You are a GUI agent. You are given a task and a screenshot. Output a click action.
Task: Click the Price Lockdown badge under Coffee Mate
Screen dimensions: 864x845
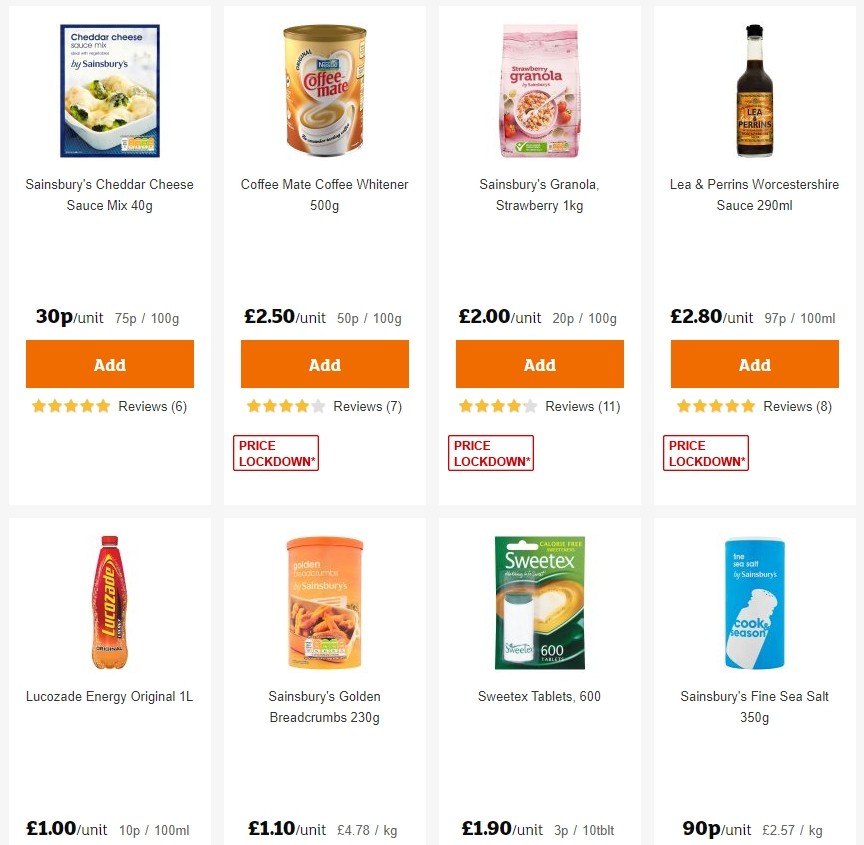[x=275, y=452]
